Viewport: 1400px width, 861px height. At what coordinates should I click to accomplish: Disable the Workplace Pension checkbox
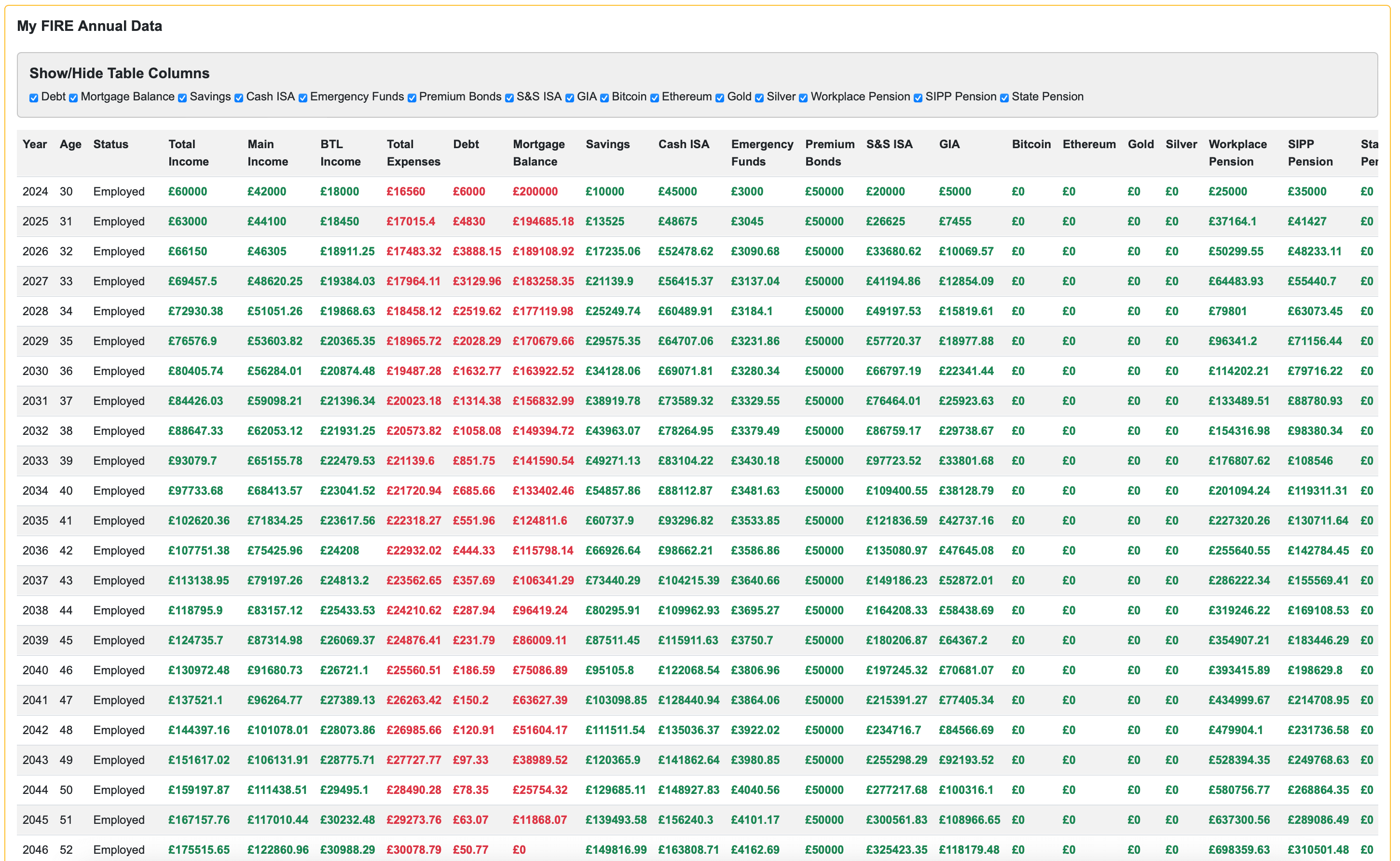pyautogui.click(x=803, y=98)
